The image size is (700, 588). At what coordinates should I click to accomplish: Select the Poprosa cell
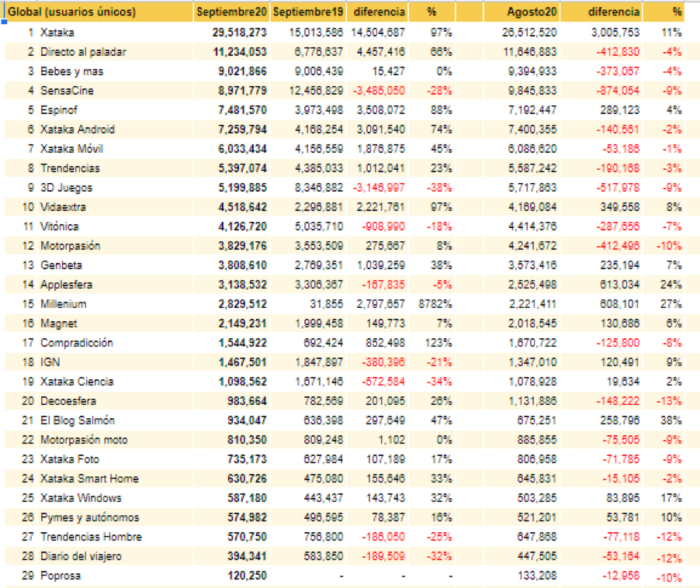click(x=60, y=575)
